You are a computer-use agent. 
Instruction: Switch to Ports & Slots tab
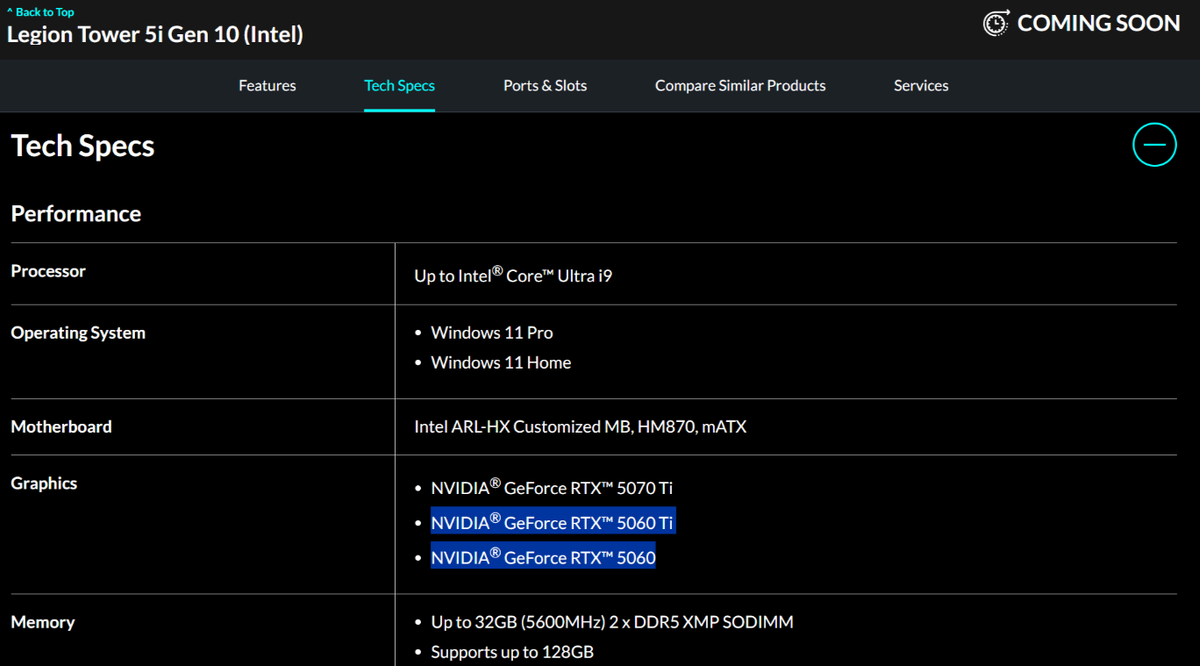point(545,85)
